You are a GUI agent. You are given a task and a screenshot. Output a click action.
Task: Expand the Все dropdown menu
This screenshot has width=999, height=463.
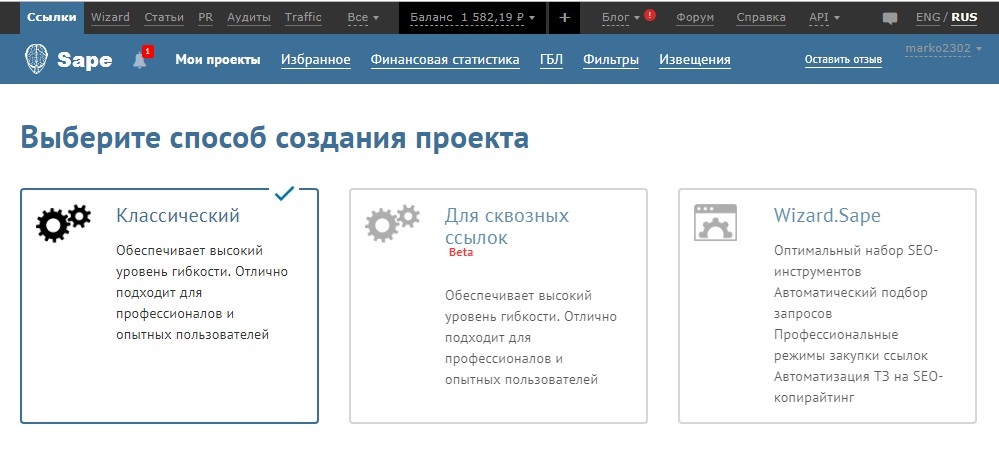coord(363,17)
